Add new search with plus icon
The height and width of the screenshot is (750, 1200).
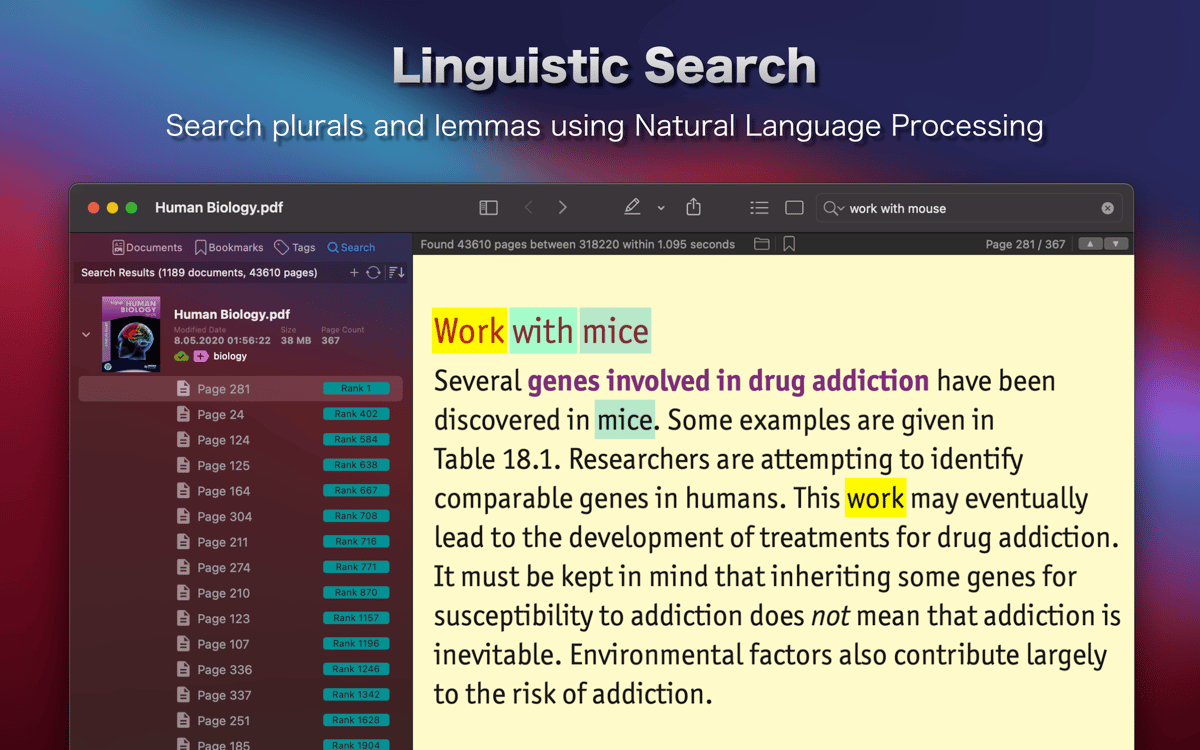tap(354, 272)
